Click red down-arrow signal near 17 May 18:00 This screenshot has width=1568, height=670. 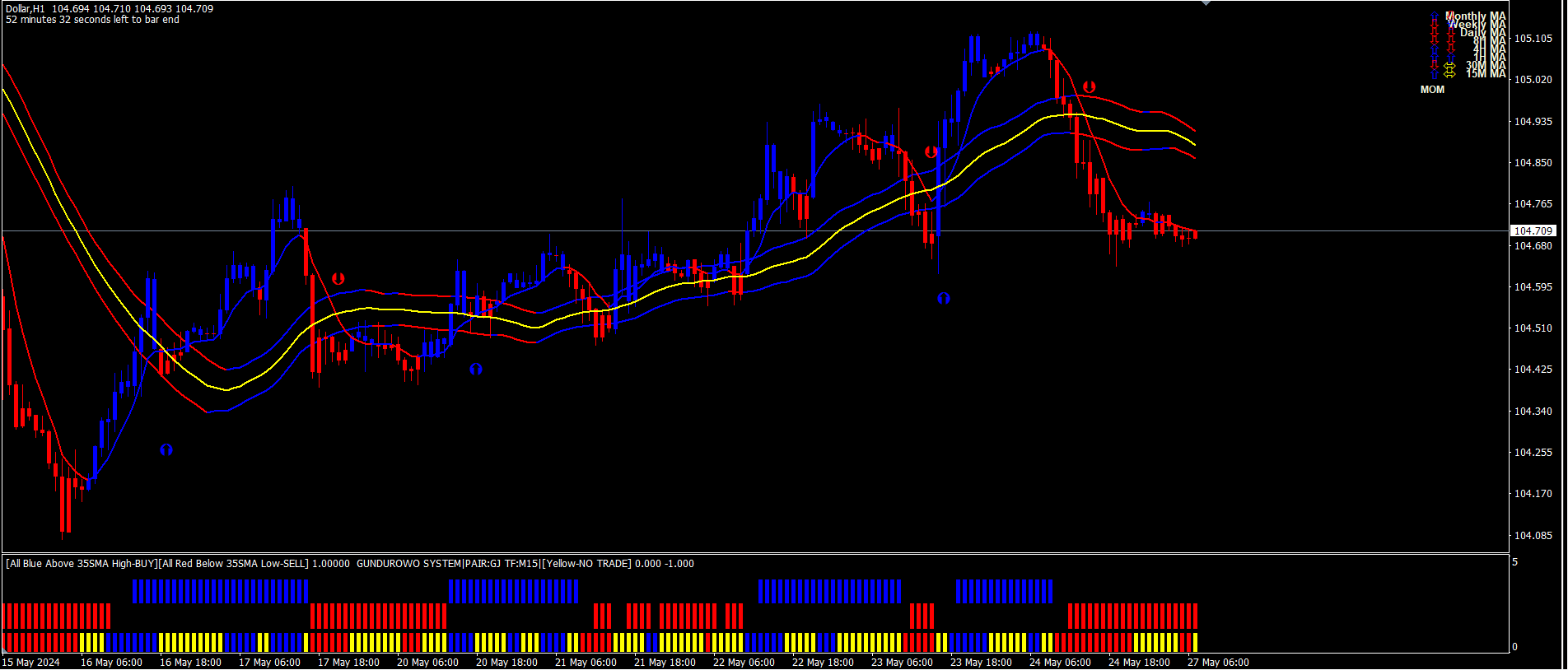(338, 279)
